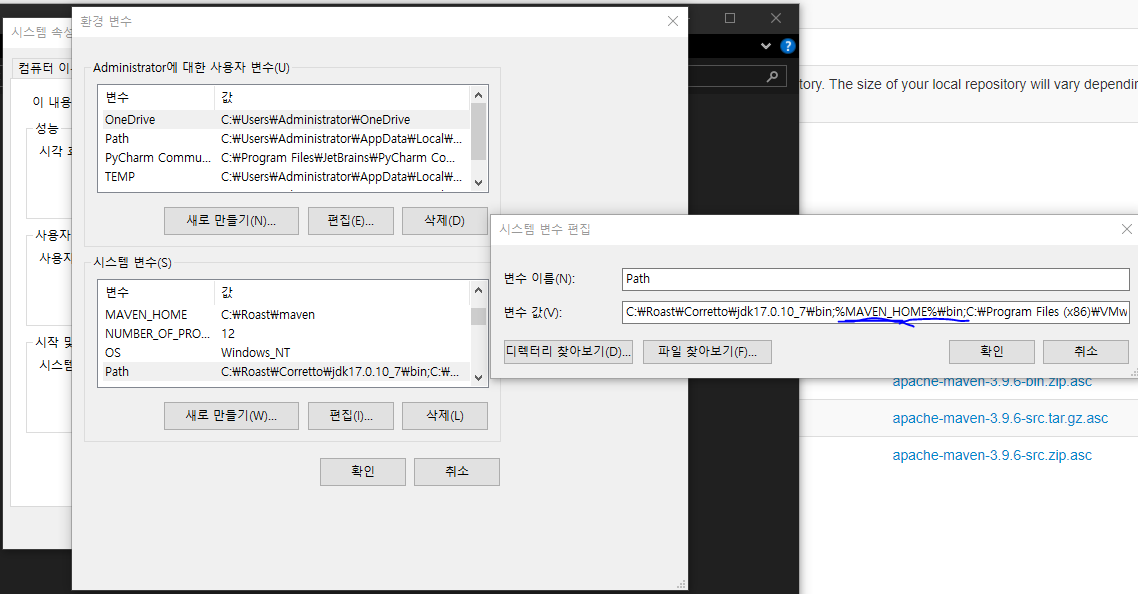Viewport: 1138px width, 594px height.
Task: Click 편집(E) for user variables
Action: [351, 221]
